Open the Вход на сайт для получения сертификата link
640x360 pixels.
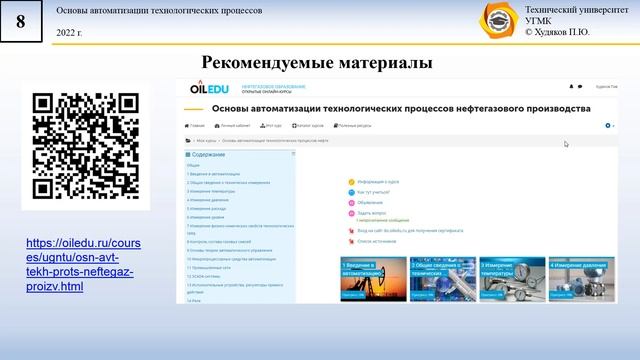[410, 231]
